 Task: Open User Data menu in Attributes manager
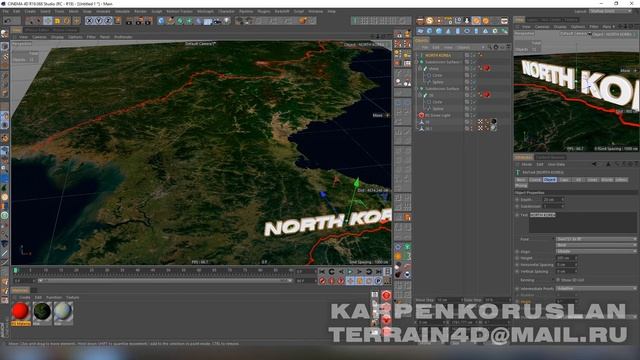pyautogui.click(x=556, y=164)
